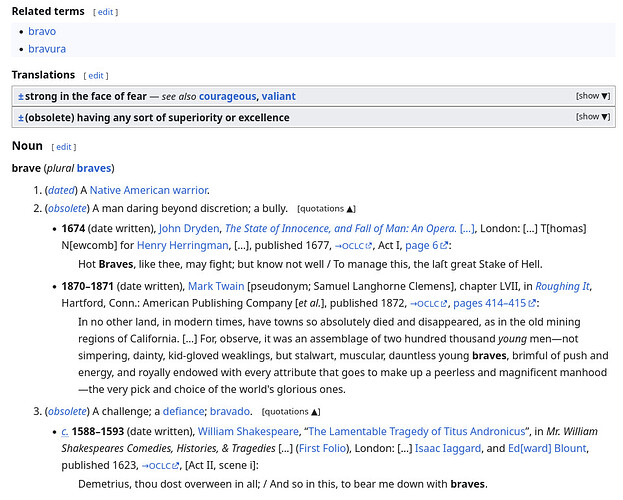Image resolution: width=623 pixels, height=500 pixels.
Task: Follow the 'courageous' see-also link
Action: click(227, 96)
